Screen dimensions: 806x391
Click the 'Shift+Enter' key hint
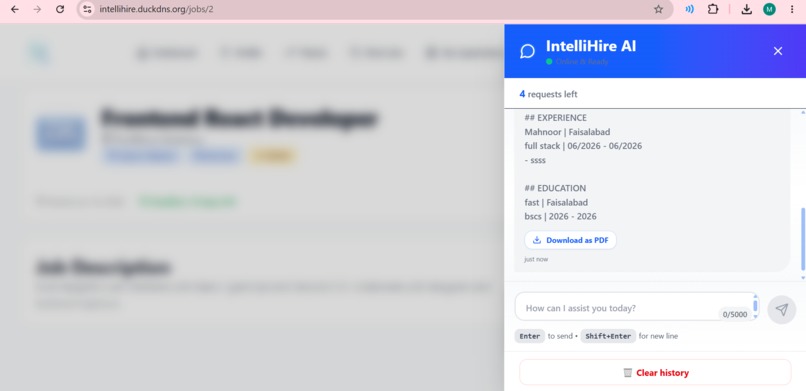coord(608,336)
